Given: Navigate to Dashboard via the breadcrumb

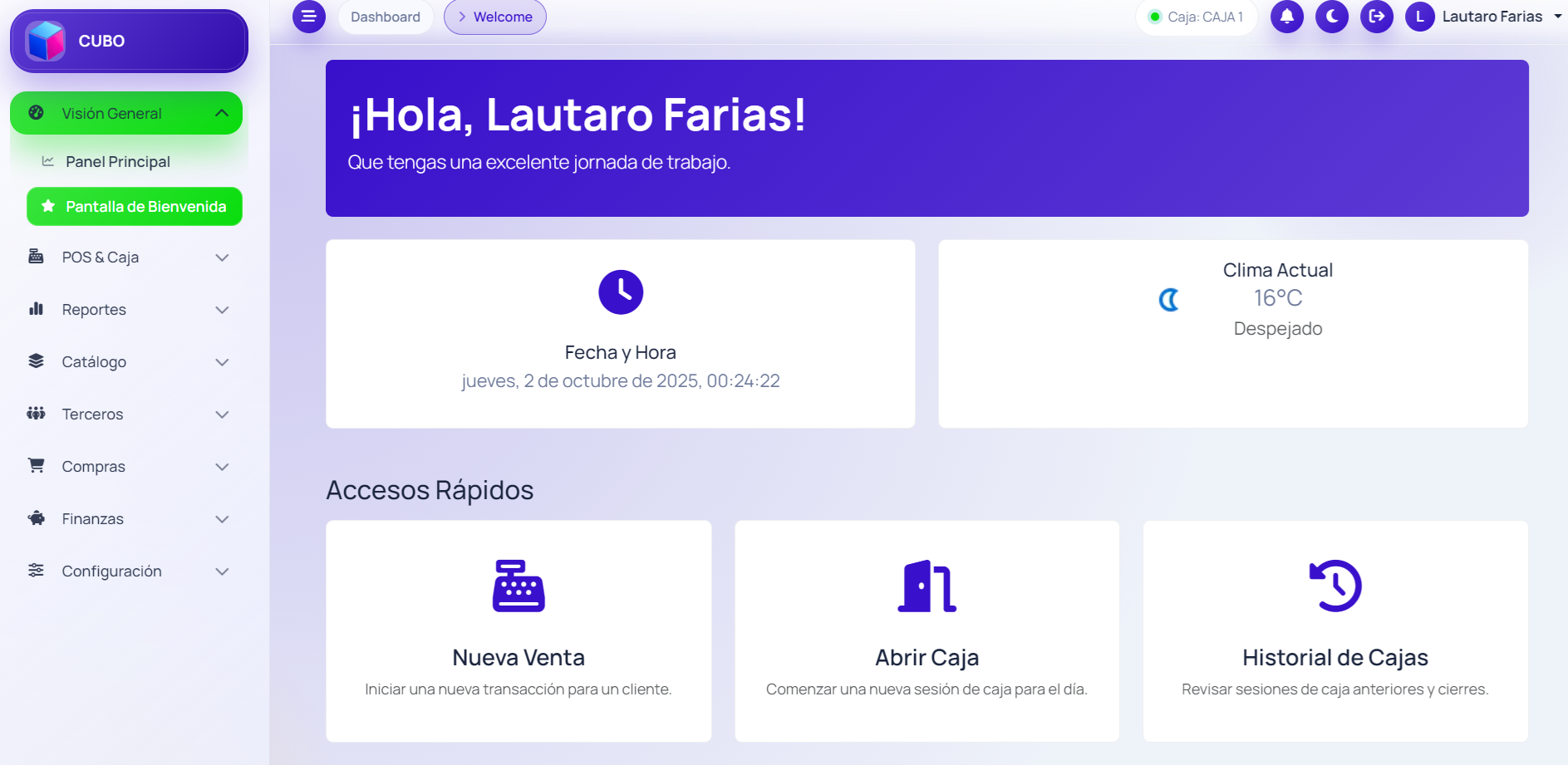Looking at the screenshot, I should click(x=385, y=16).
